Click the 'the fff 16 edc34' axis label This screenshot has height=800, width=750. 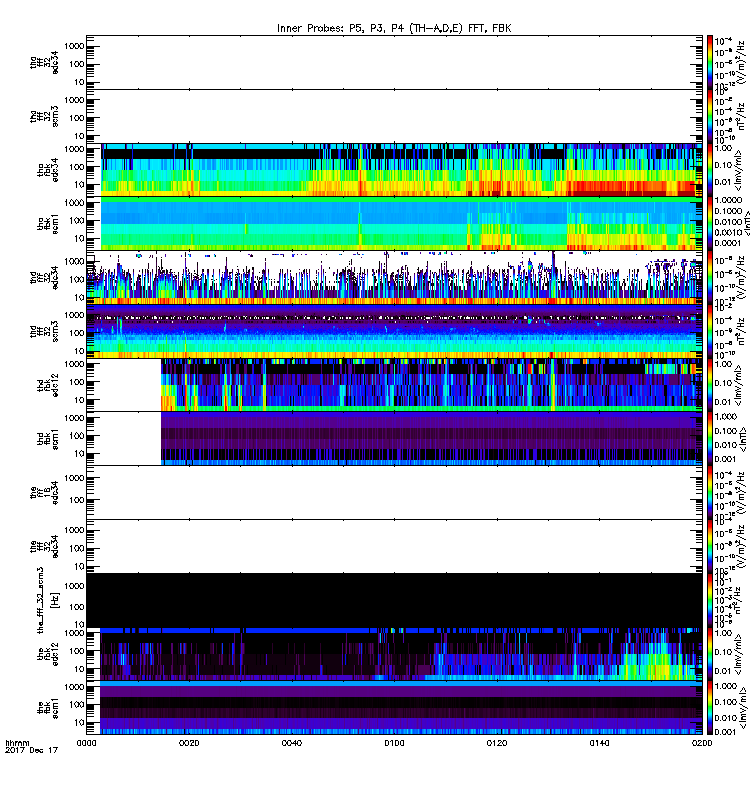[44, 492]
